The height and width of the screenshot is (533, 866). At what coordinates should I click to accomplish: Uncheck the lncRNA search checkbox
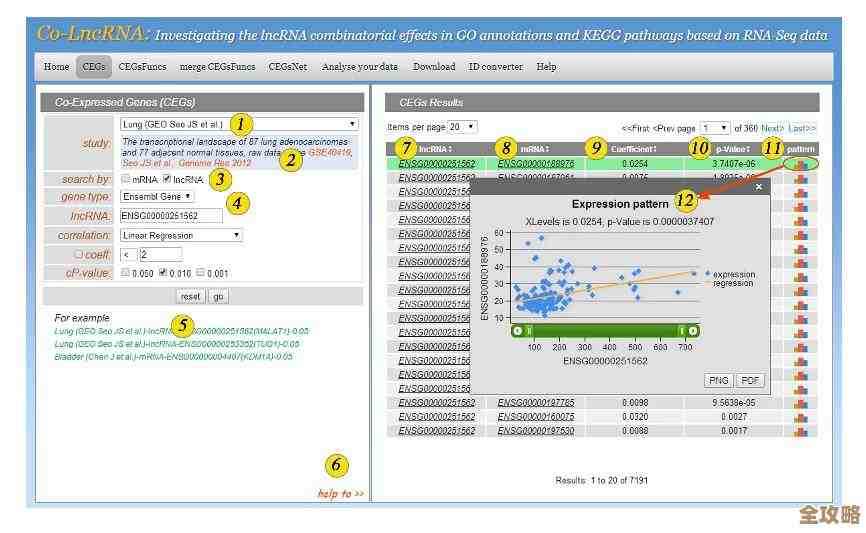pyautogui.click(x=167, y=179)
